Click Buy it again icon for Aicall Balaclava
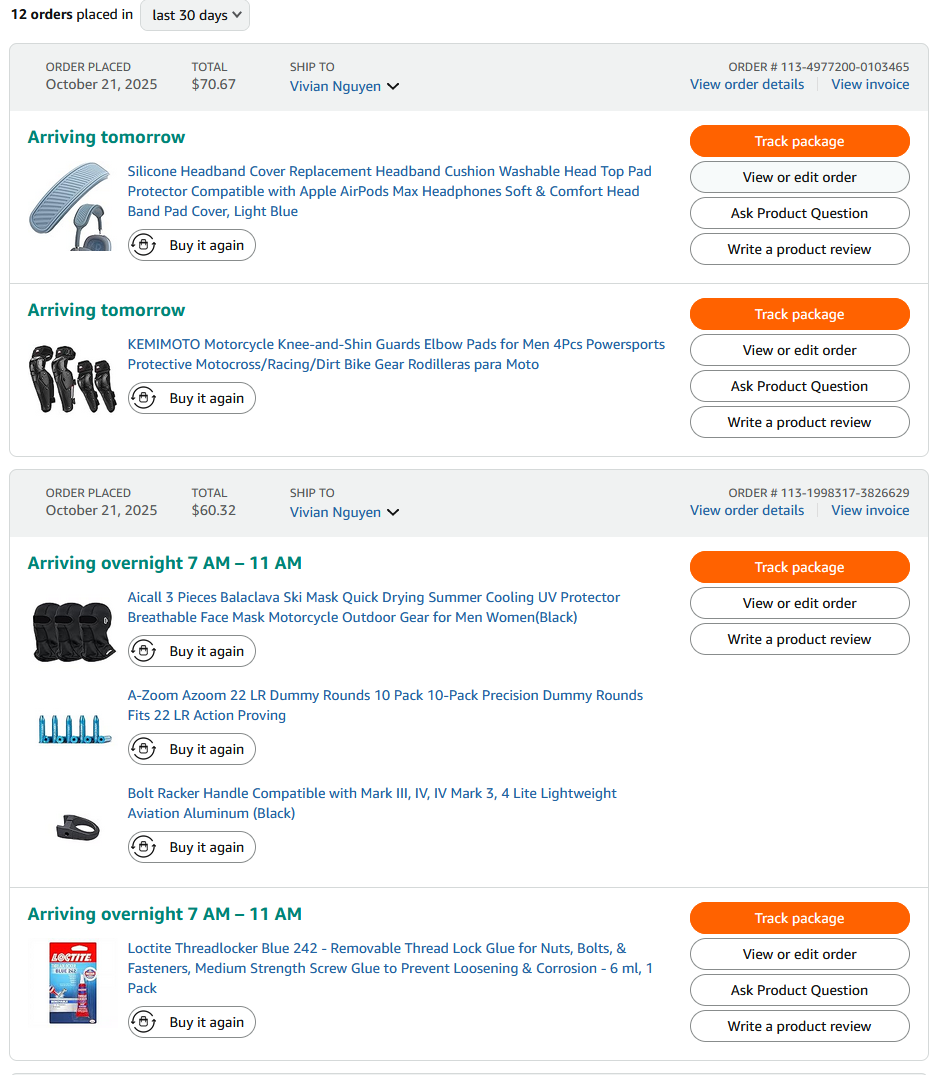Screen dimensions: 936x1075 tap(144, 651)
